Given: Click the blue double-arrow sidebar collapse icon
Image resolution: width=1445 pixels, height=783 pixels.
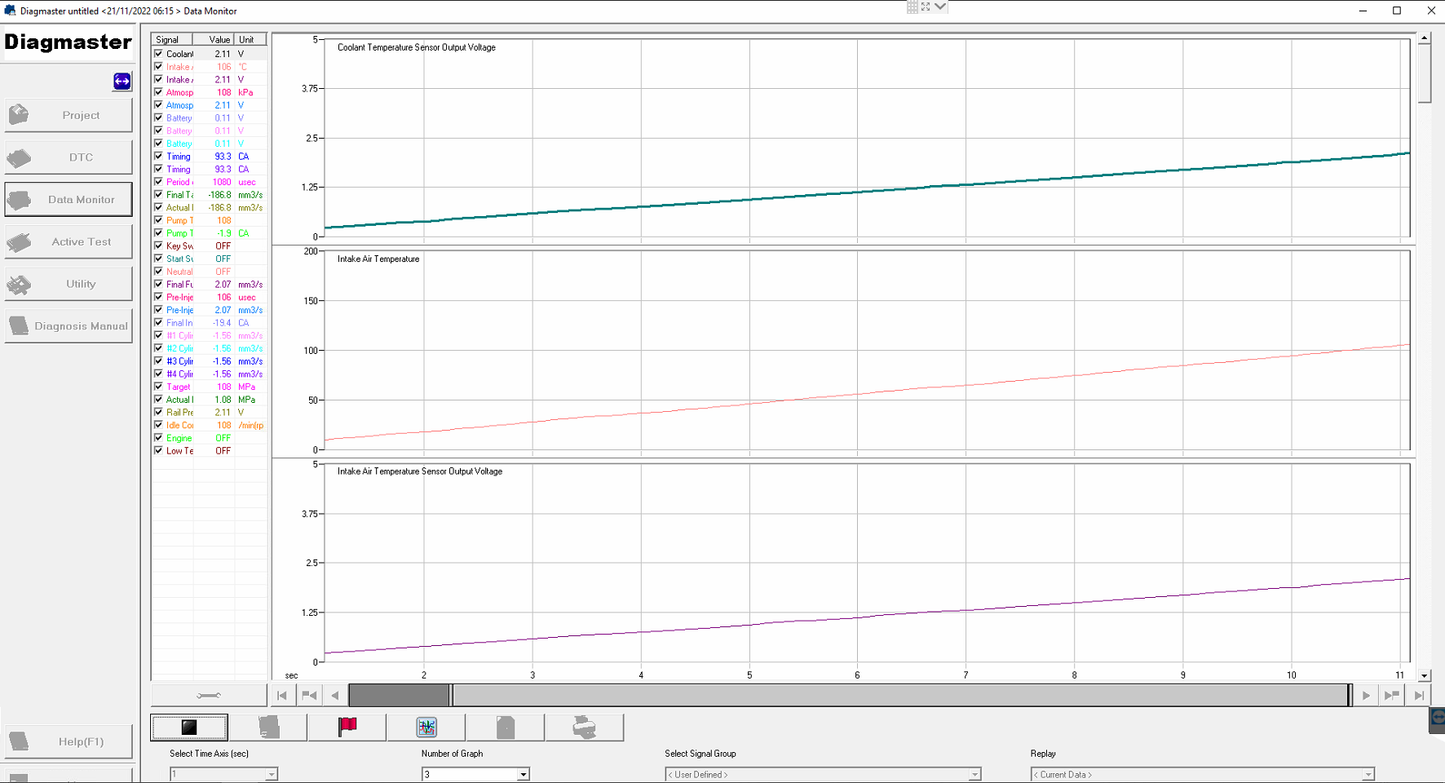Looking at the screenshot, I should coord(122,81).
